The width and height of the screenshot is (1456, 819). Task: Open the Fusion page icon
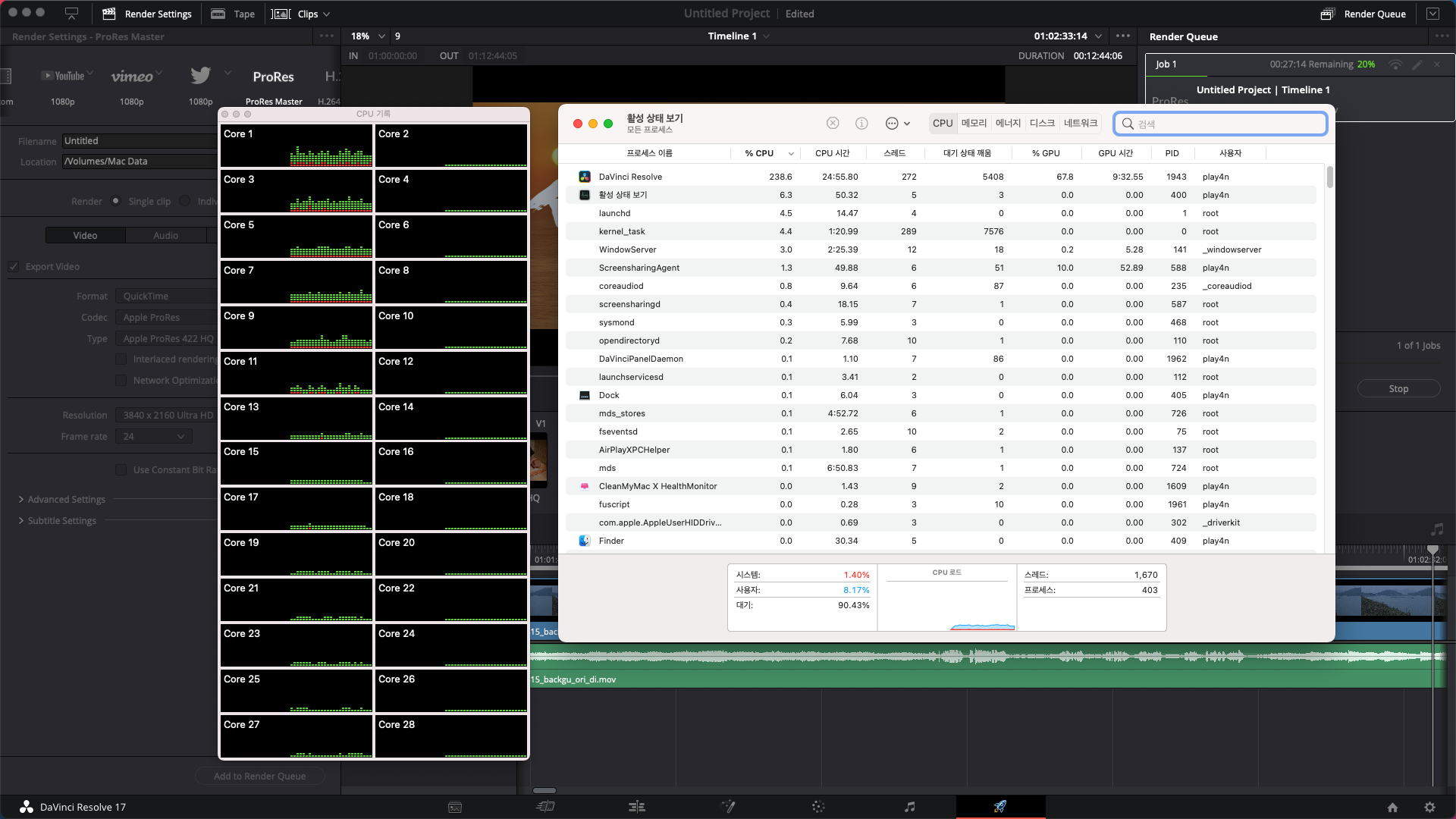point(728,807)
